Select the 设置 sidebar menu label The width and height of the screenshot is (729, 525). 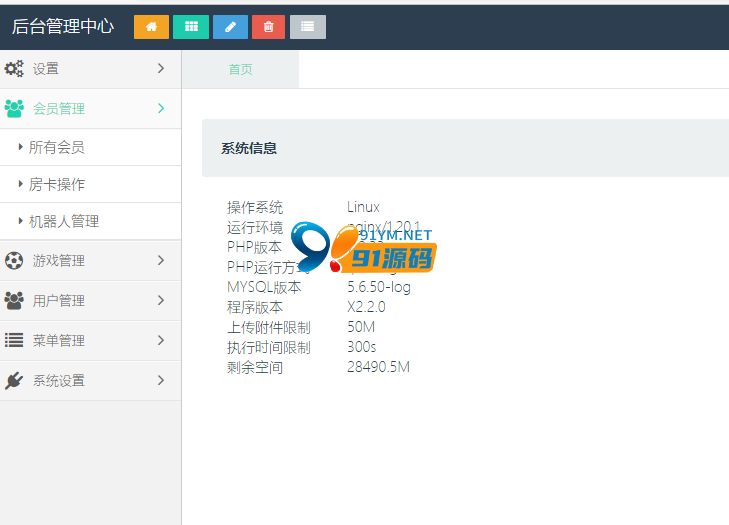(x=46, y=69)
